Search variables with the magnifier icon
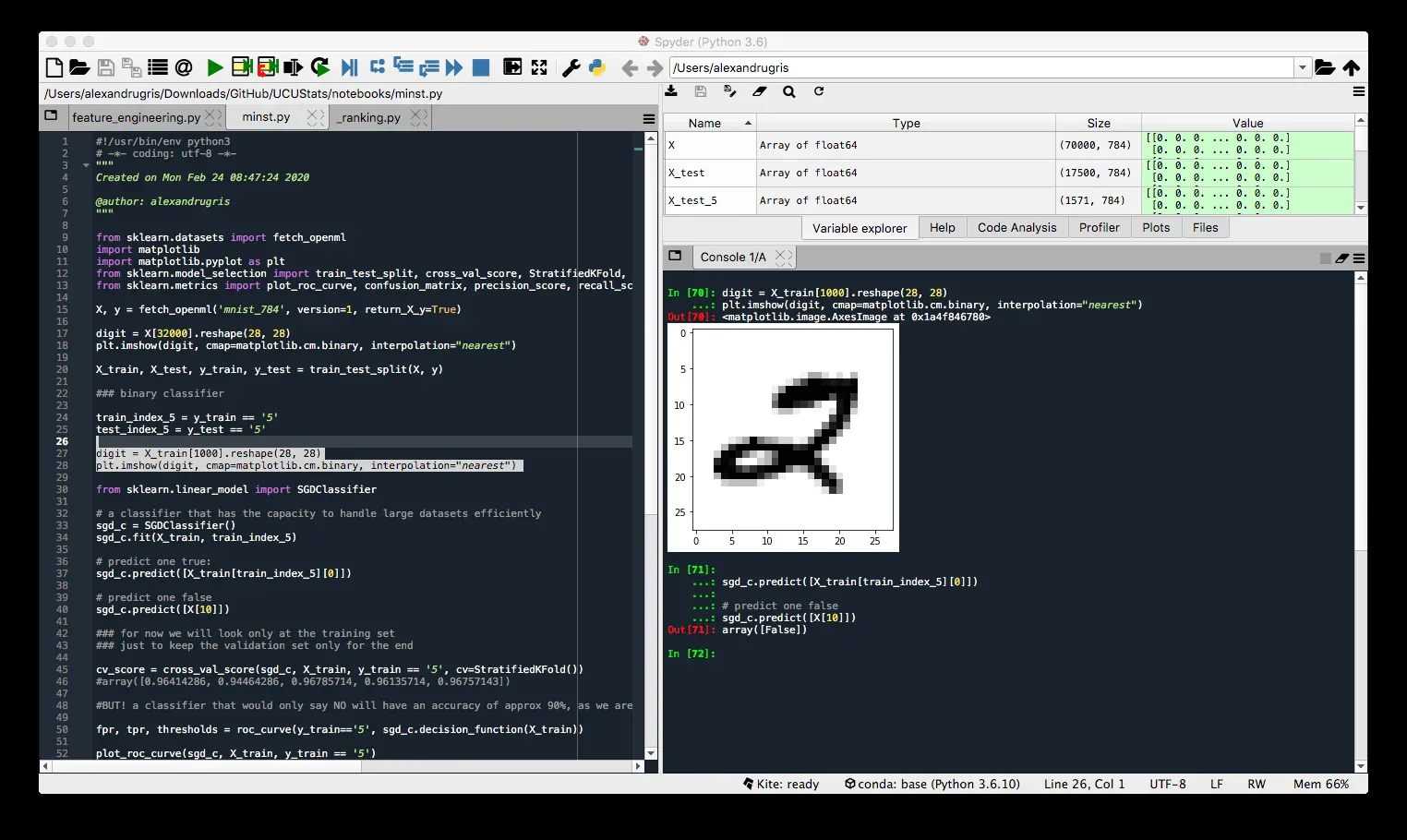This screenshot has height=840, width=1407. coord(789,91)
